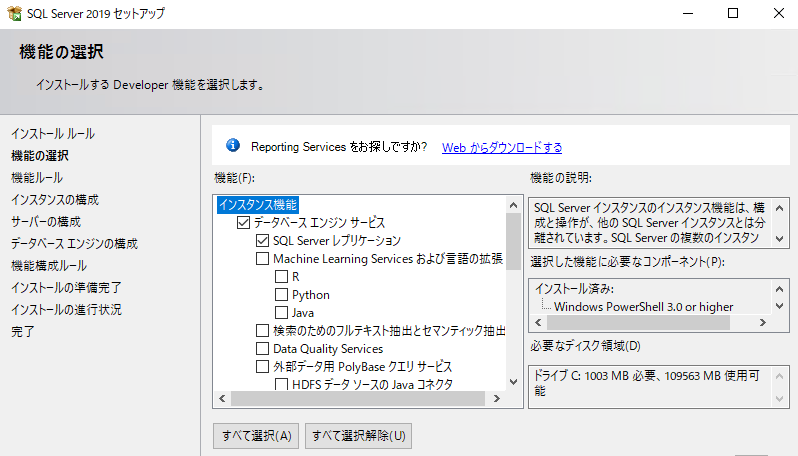Viewport: 798px width, 456px height.
Task: Click the left arrow of prerequisites horizontal scrollbar
Action: pos(538,322)
